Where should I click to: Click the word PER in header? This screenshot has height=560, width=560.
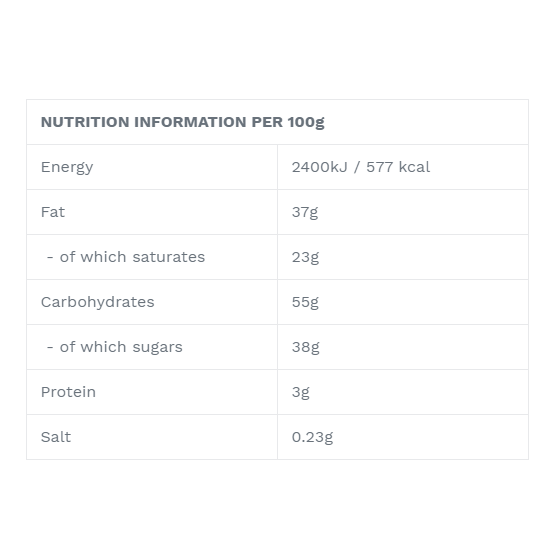267,122
